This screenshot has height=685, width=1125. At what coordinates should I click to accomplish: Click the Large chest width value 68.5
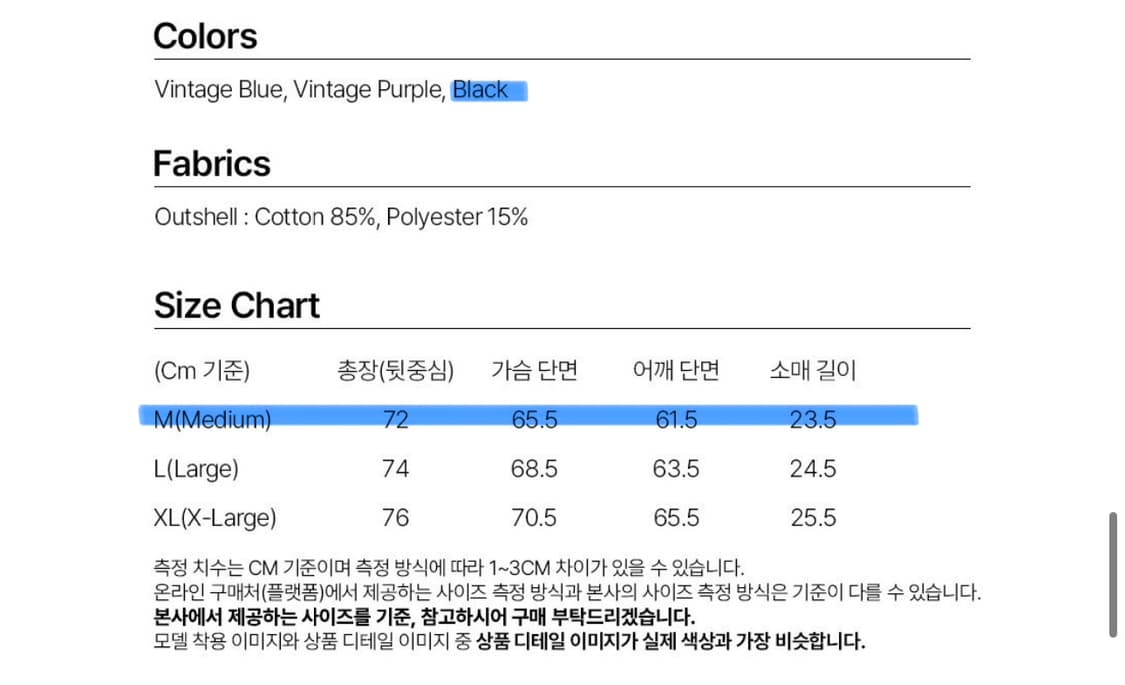(534, 469)
